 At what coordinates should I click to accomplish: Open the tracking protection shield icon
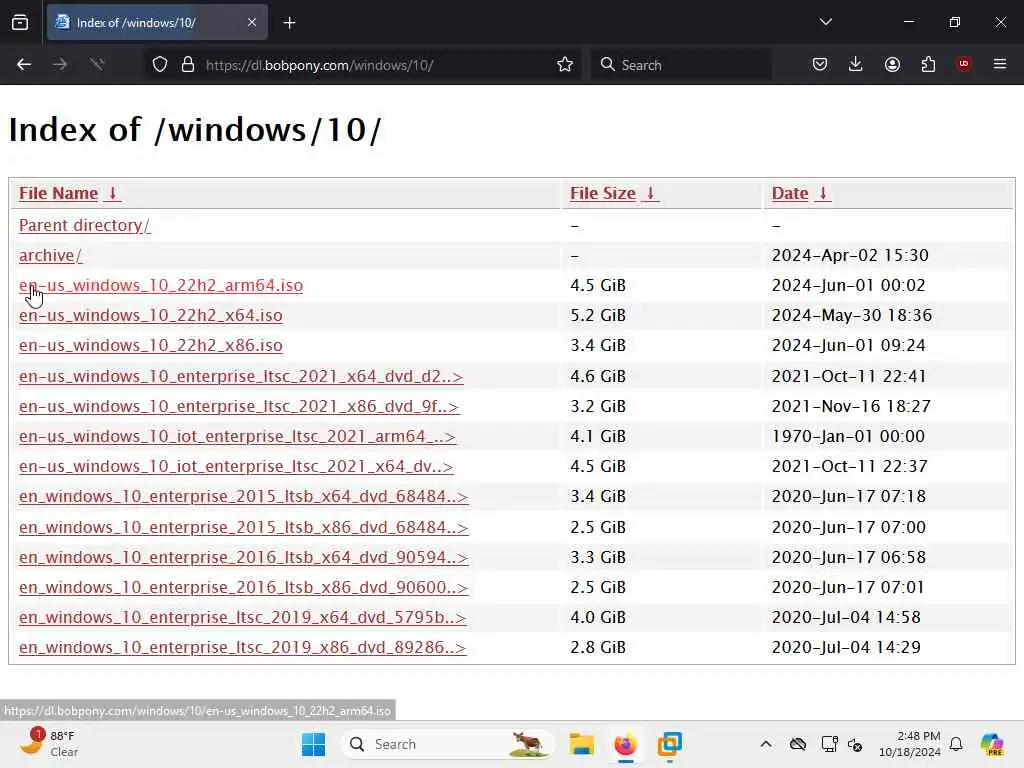click(160, 65)
